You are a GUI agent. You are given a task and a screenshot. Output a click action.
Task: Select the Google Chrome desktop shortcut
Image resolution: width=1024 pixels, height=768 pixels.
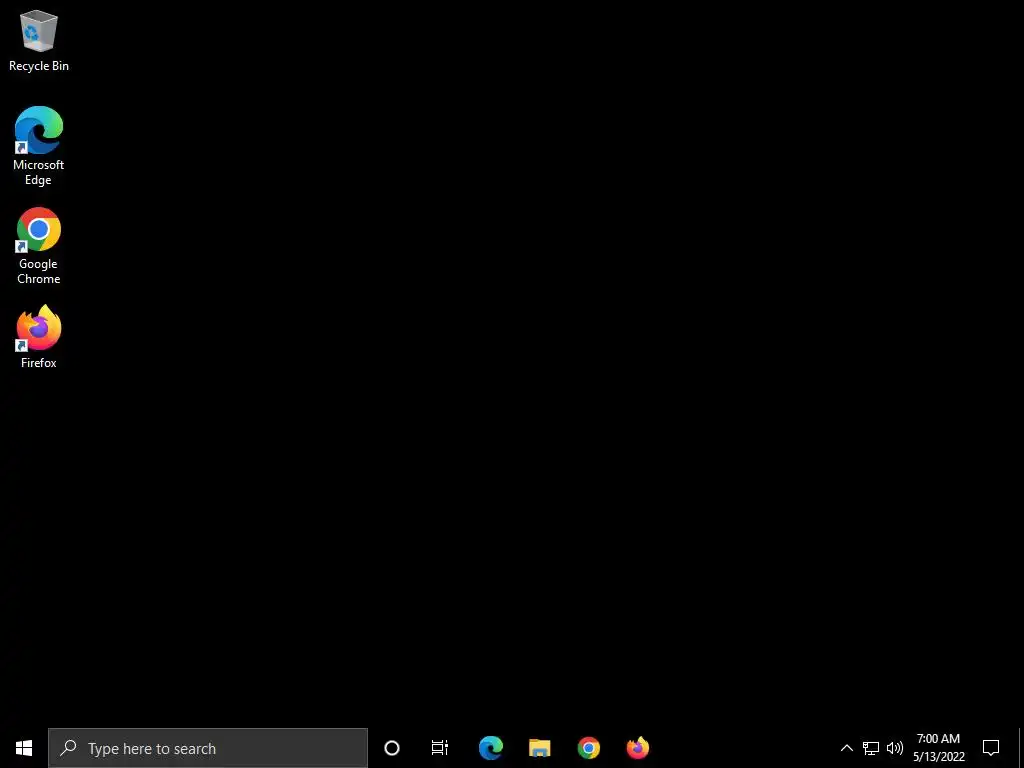39,246
